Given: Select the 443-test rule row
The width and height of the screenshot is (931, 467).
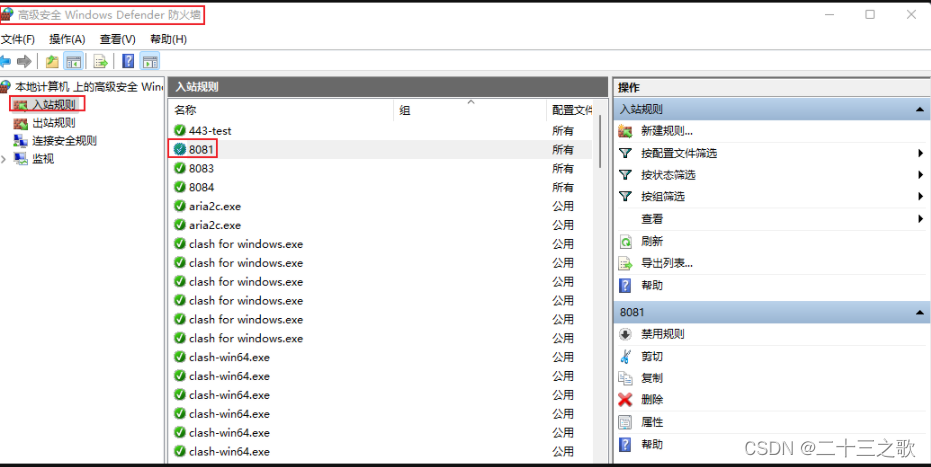Looking at the screenshot, I should 380,131.
